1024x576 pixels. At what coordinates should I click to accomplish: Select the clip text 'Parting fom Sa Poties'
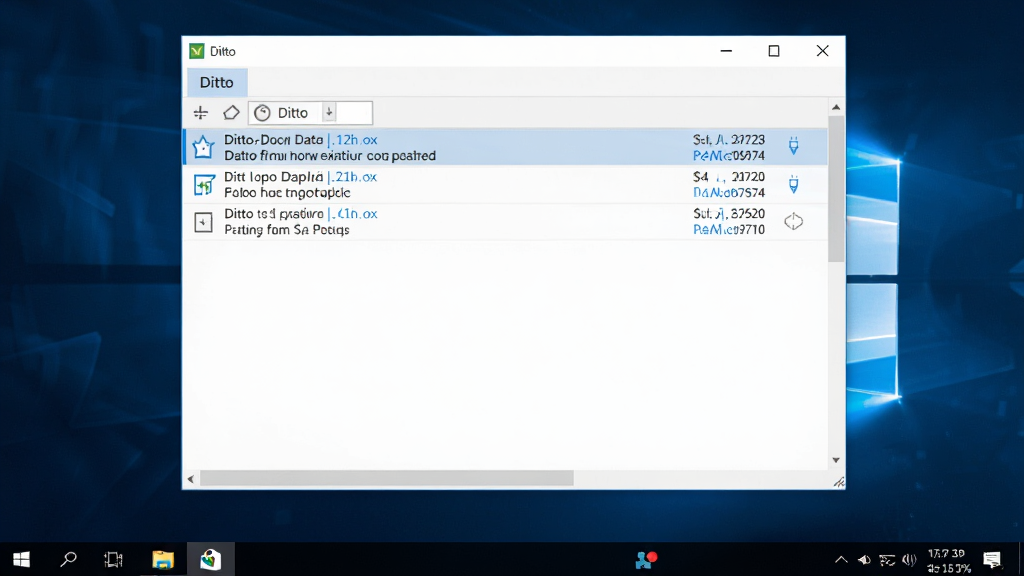[287, 230]
